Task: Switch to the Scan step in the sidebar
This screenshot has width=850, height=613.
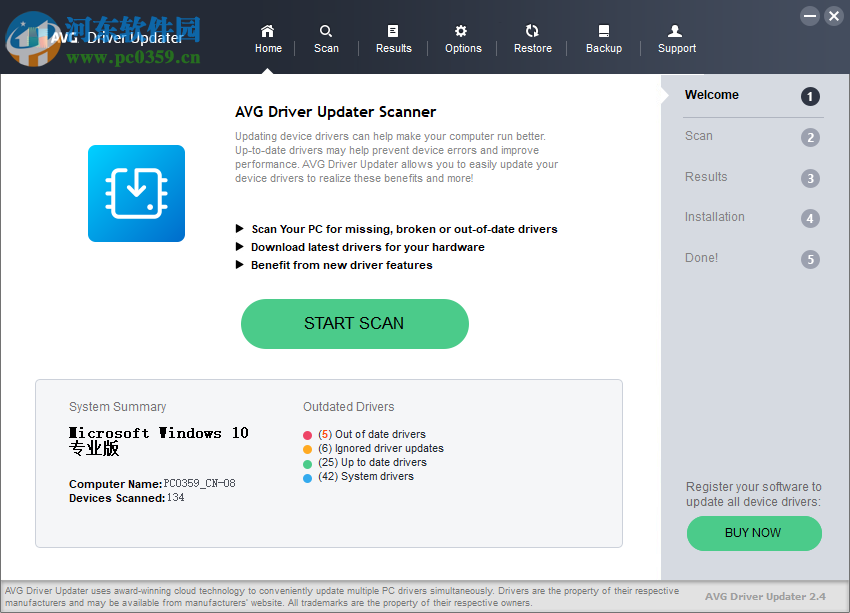Action: 696,136
